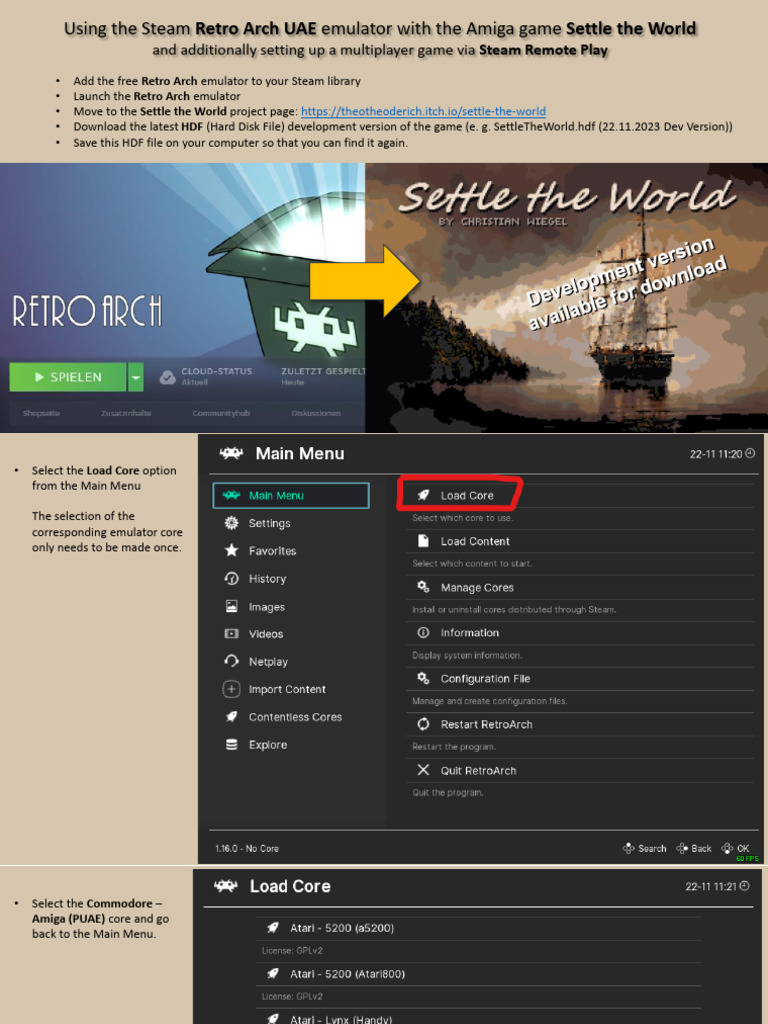Click the Back control hint

coord(694,848)
